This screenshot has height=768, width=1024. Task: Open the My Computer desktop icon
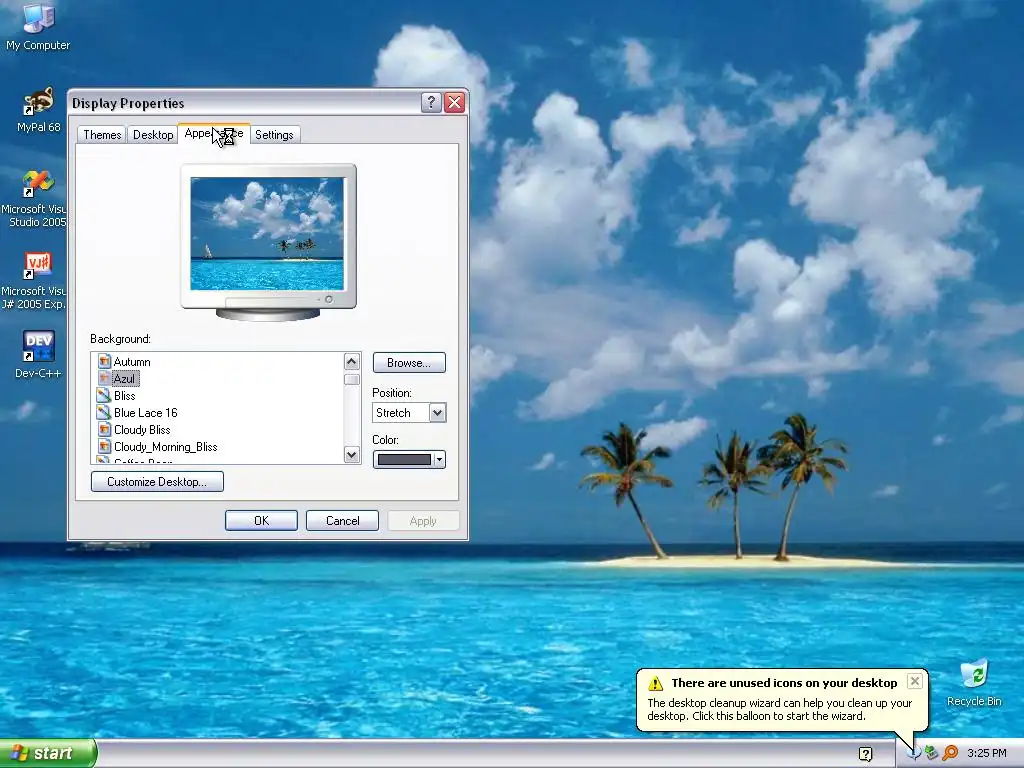pyautogui.click(x=38, y=26)
